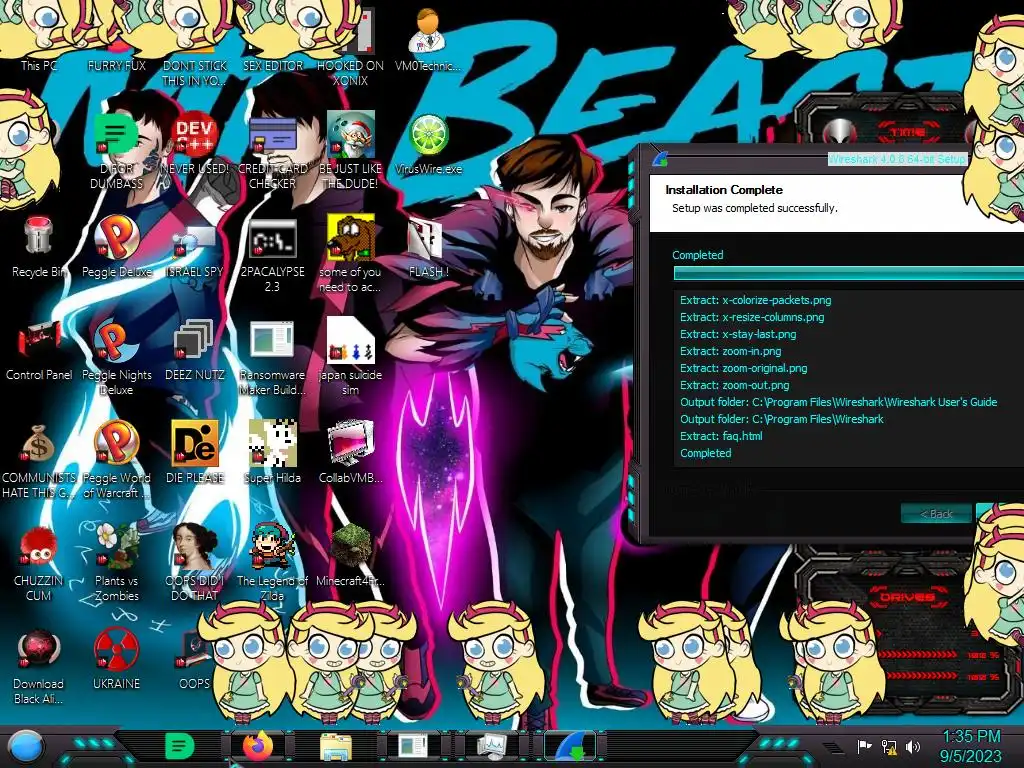Launch Plants vs Zombies
1024x768 pixels.
pos(117,562)
